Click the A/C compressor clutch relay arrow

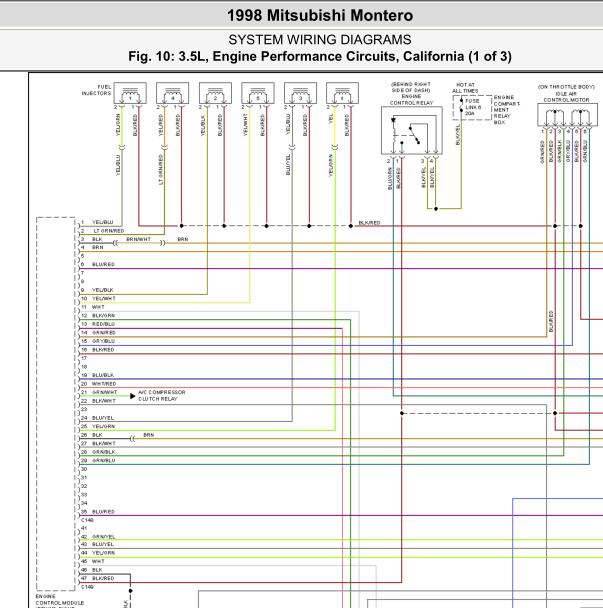(x=133, y=396)
